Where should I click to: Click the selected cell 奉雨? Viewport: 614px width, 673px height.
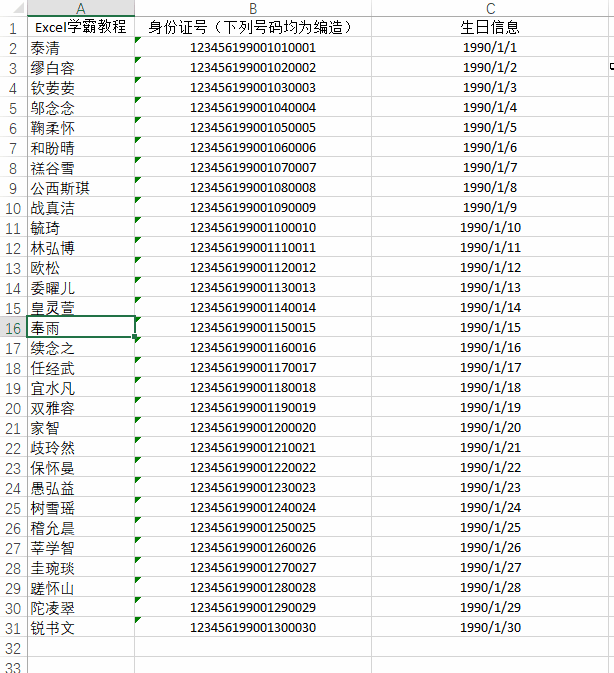(x=81, y=327)
